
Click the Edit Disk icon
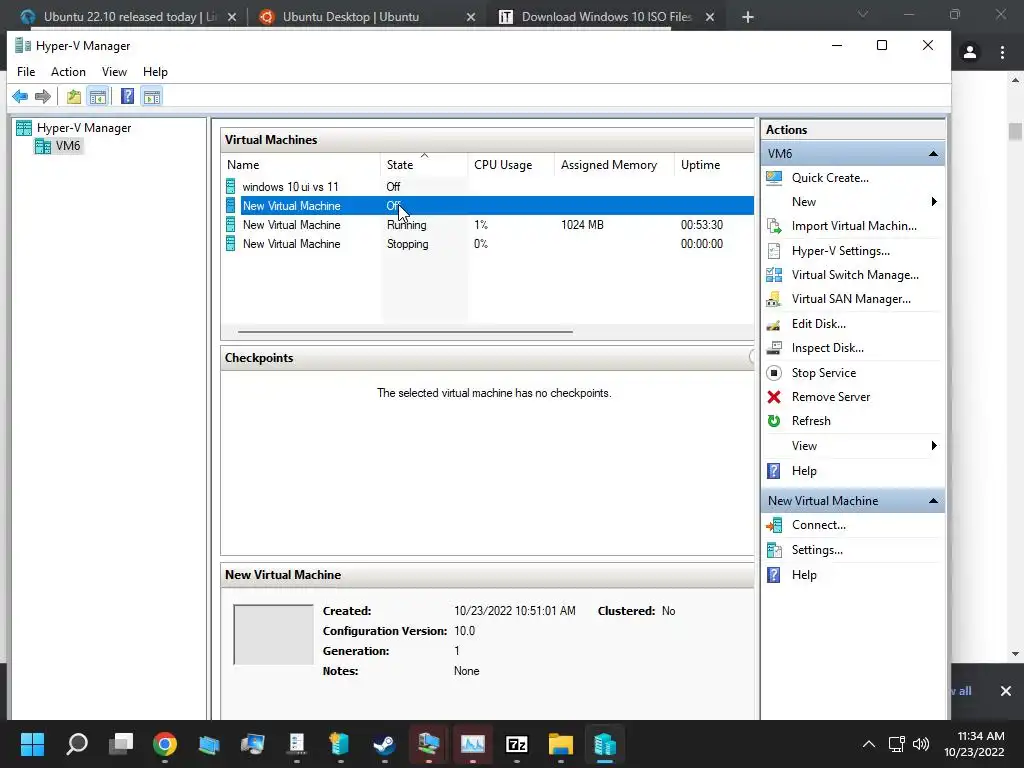click(x=774, y=324)
